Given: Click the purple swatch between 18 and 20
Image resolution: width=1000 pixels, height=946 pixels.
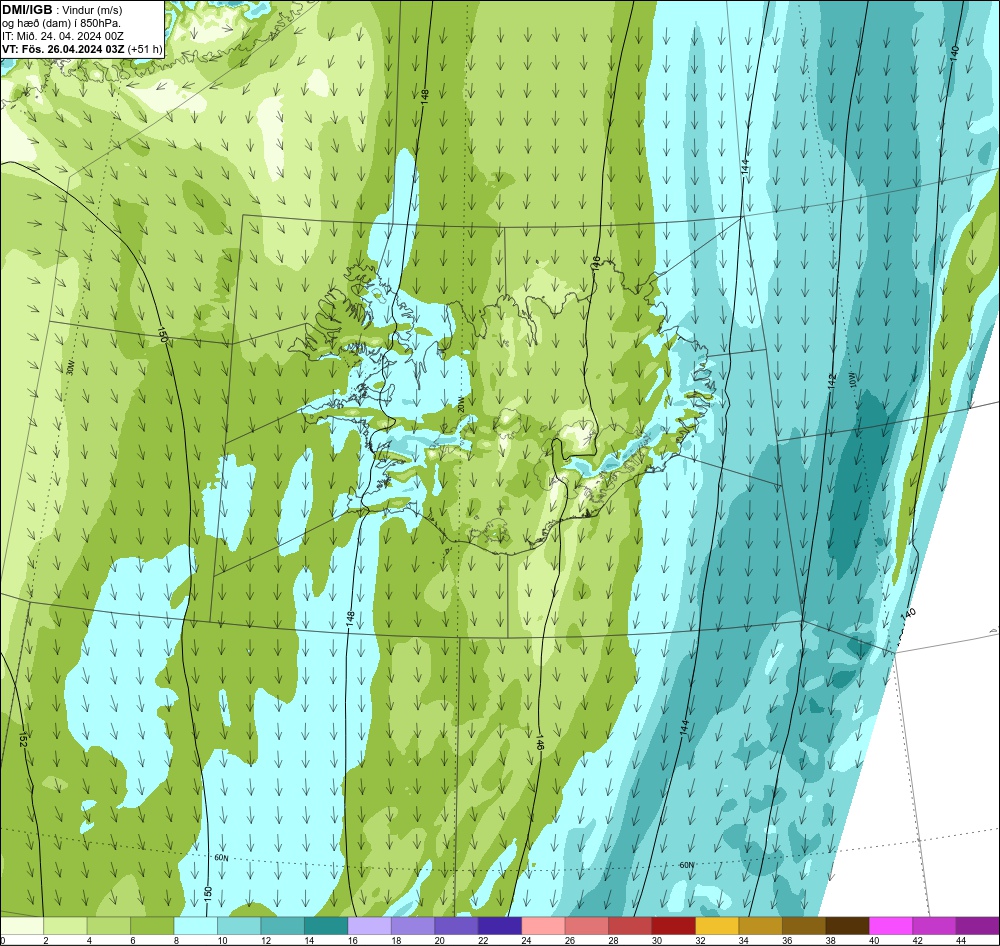Looking at the screenshot, I should click(413, 926).
